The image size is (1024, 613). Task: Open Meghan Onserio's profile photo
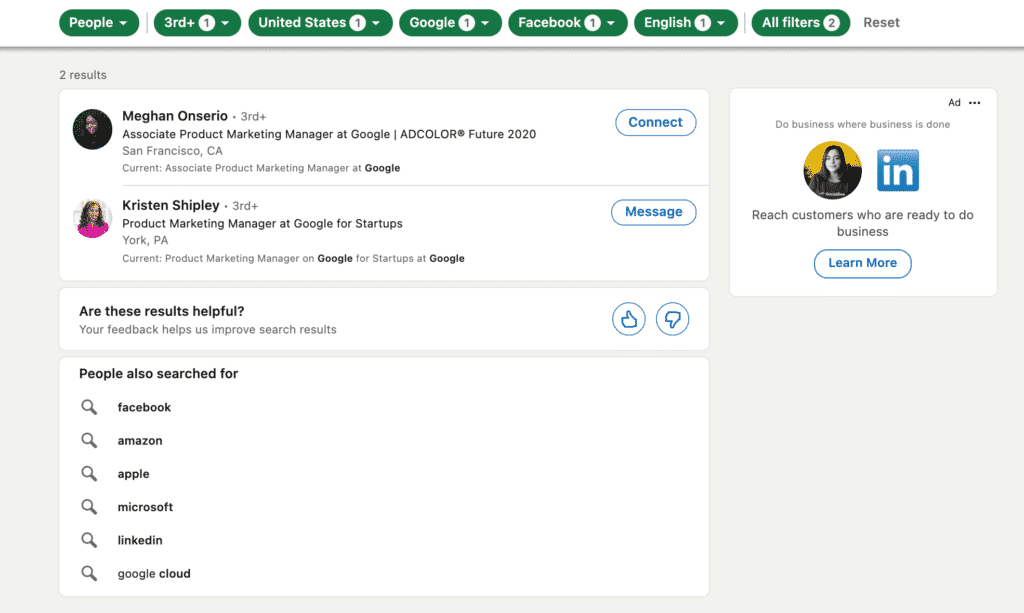[x=92, y=129]
